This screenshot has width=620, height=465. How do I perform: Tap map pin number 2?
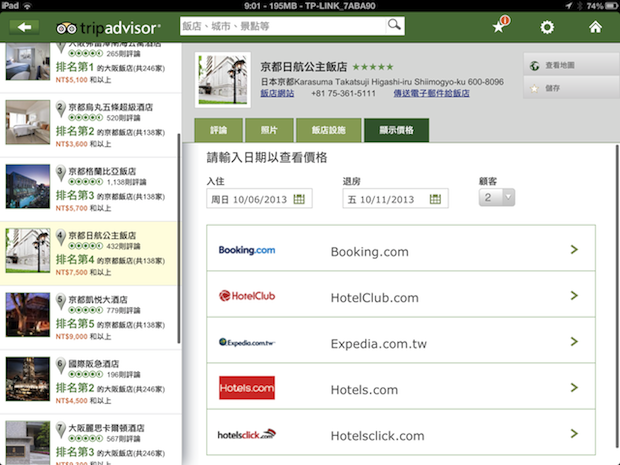(x=60, y=109)
